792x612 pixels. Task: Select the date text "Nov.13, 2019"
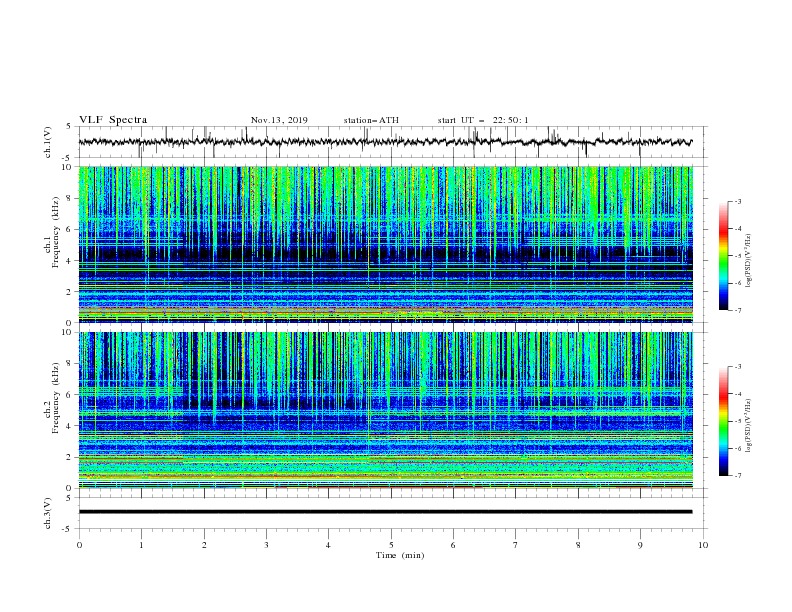pos(279,120)
